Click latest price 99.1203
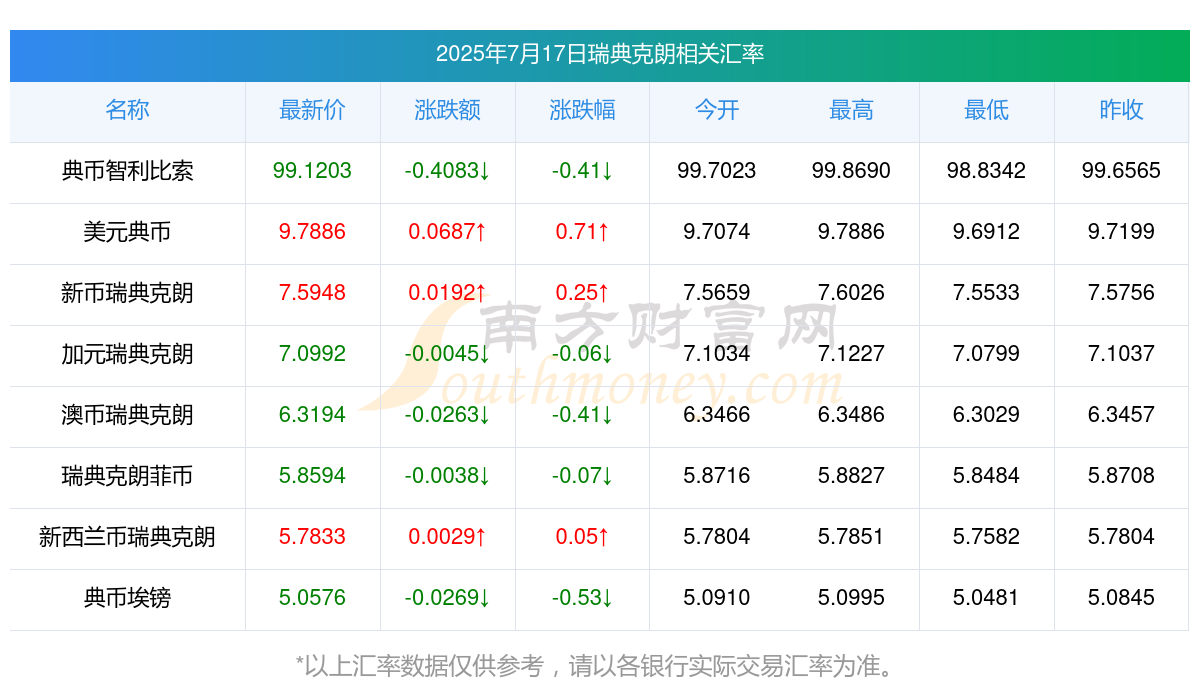Image resolution: width=1200 pixels, height=698 pixels. tap(312, 171)
